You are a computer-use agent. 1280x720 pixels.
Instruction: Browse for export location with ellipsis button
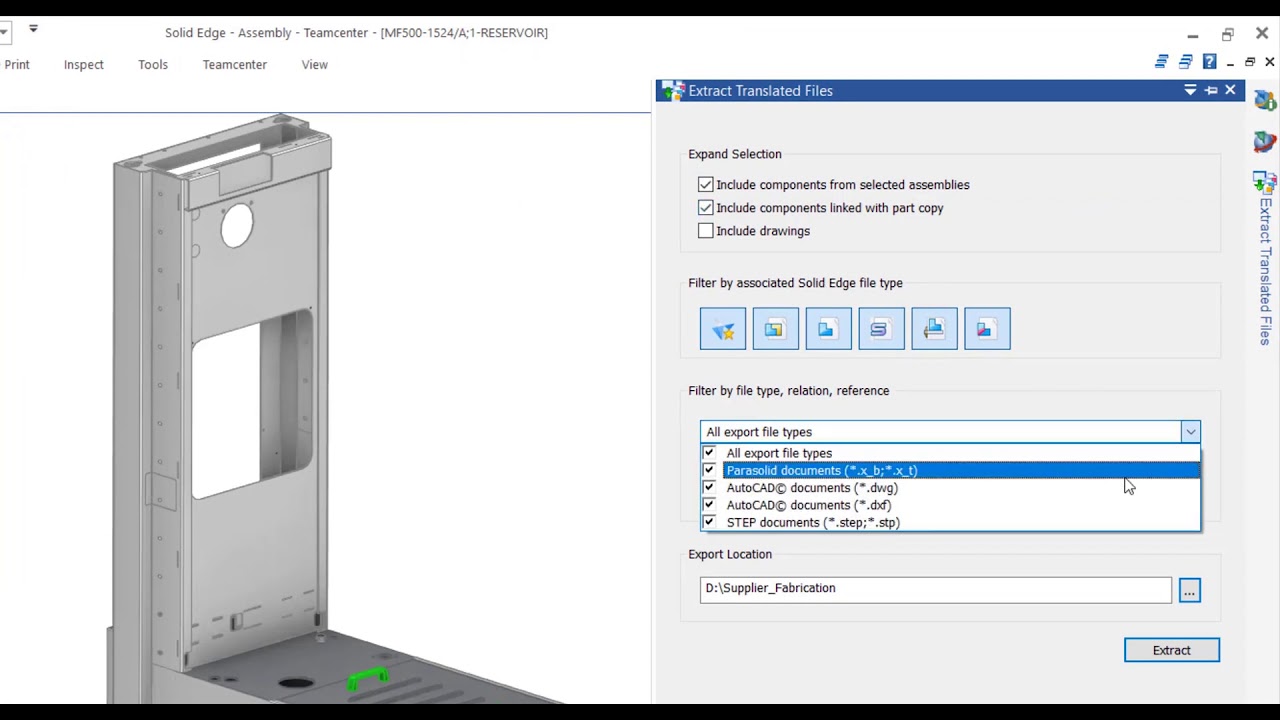[1189, 591]
